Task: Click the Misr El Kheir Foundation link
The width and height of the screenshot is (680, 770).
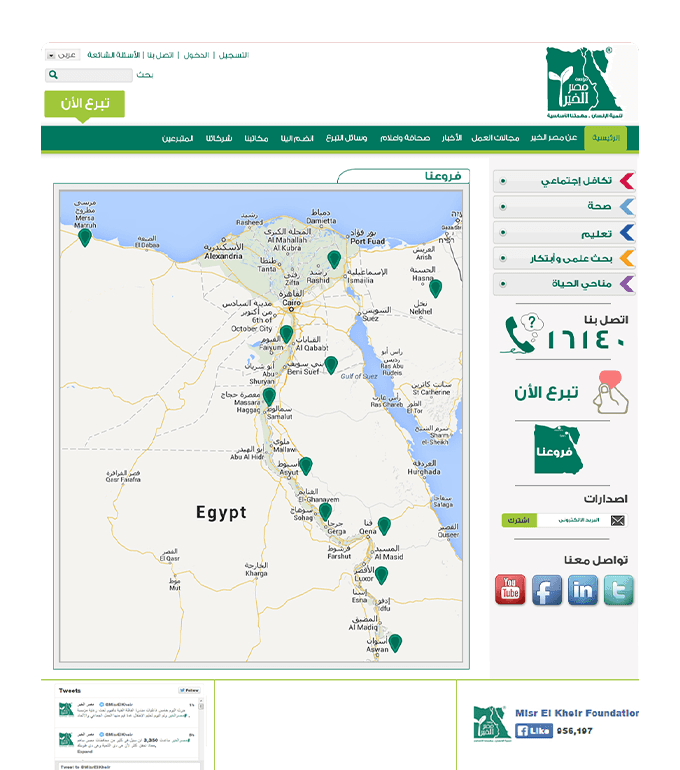Action: [x=577, y=713]
